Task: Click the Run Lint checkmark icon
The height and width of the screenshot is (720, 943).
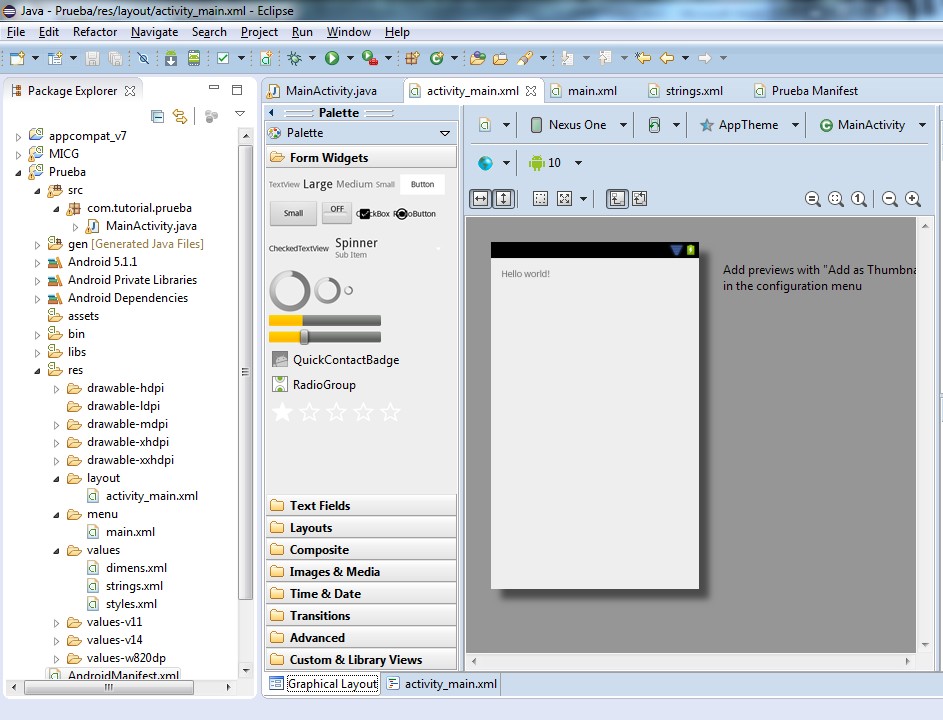Action: click(x=223, y=58)
